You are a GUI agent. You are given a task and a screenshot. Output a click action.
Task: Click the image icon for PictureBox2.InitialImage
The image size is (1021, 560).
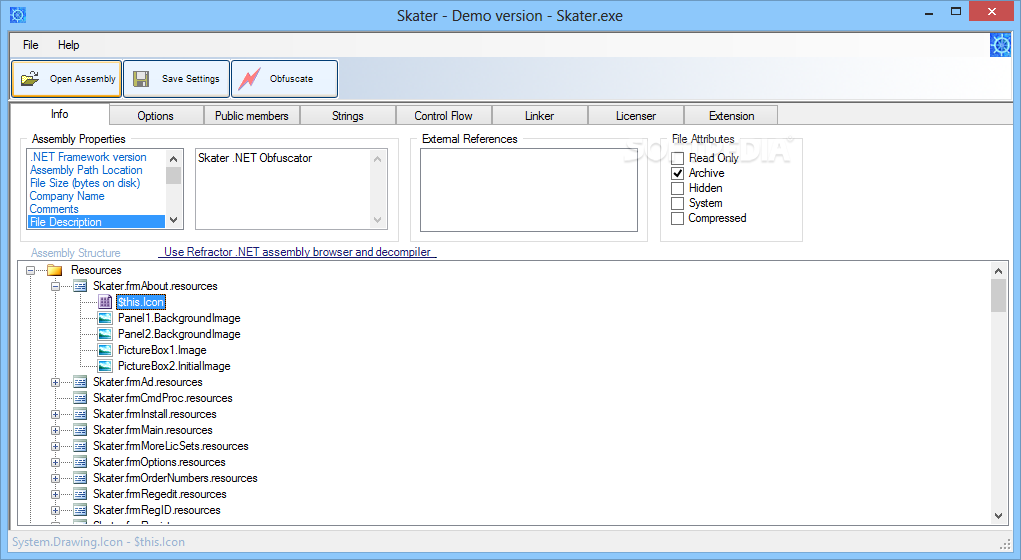[105, 366]
